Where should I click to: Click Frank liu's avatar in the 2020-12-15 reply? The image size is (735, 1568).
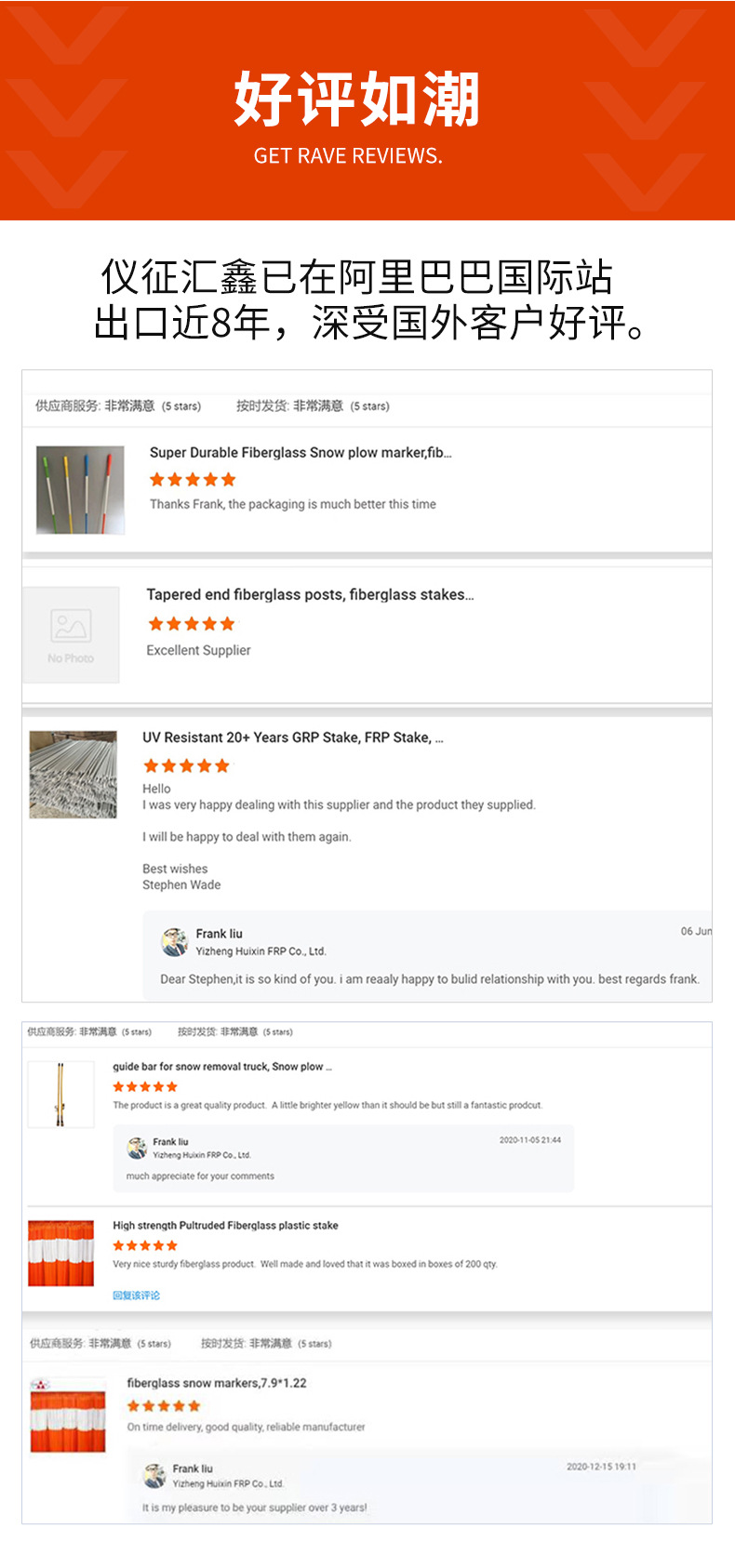tap(154, 1475)
